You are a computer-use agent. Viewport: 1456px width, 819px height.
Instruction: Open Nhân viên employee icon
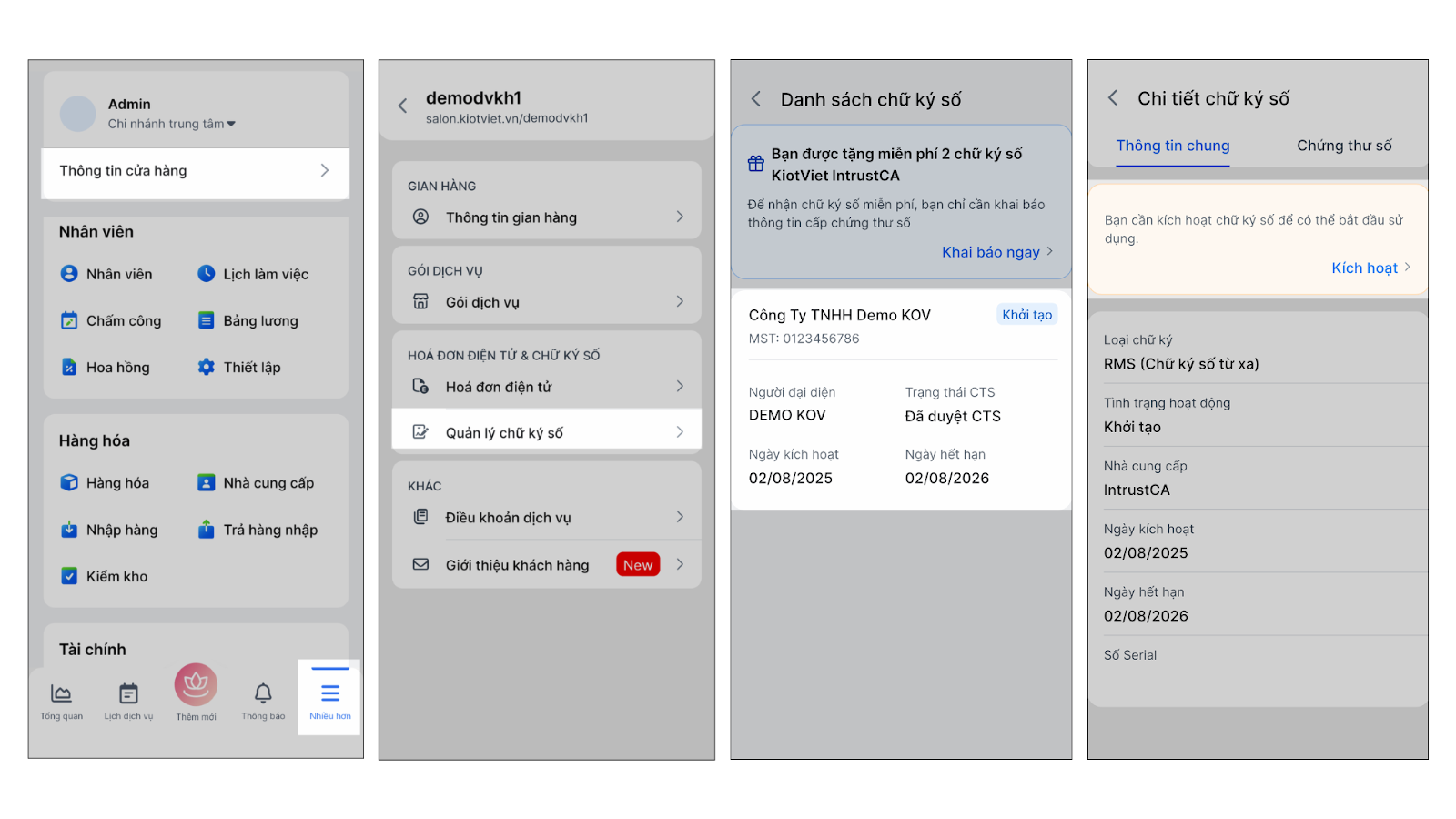(x=69, y=273)
